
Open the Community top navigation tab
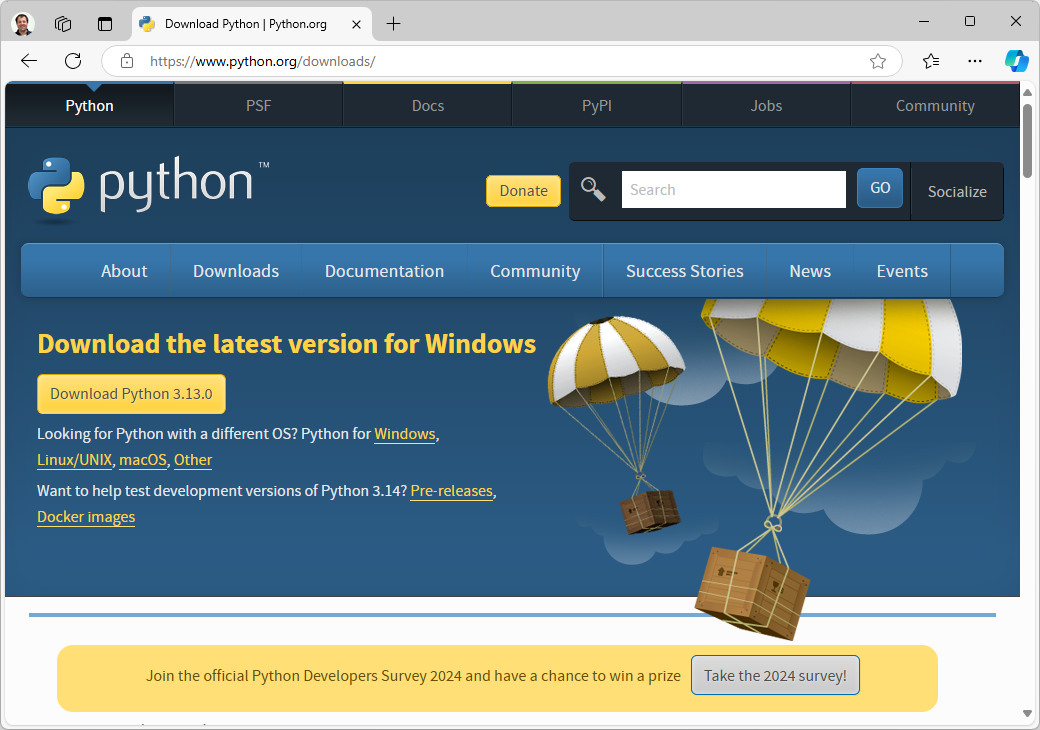point(935,105)
